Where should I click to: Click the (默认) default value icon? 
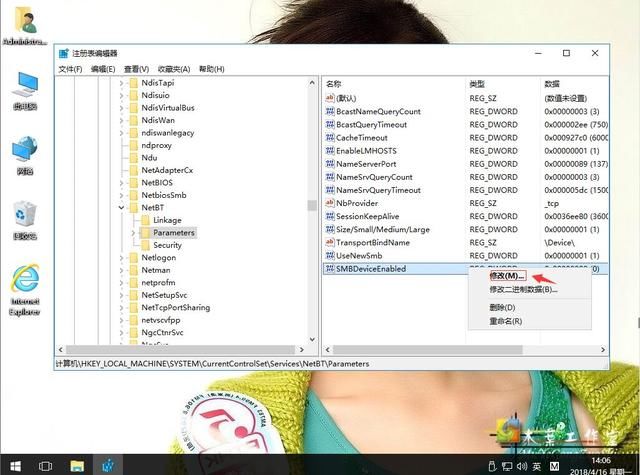(x=330, y=98)
